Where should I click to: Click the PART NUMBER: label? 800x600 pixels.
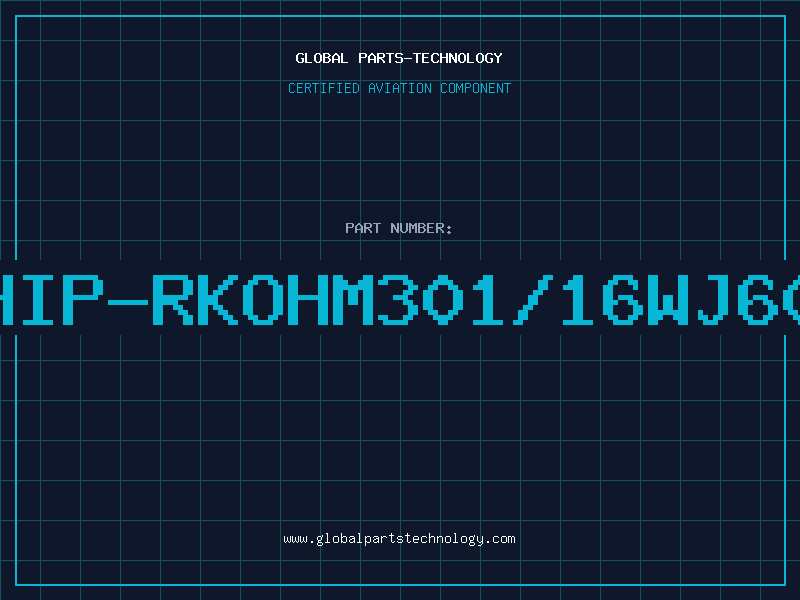[x=399, y=228]
